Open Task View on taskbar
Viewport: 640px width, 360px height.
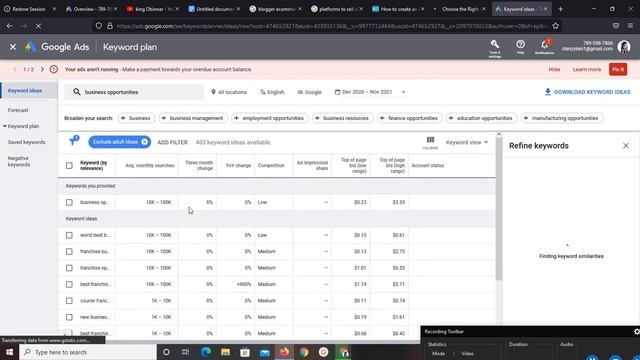(x=186, y=352)
